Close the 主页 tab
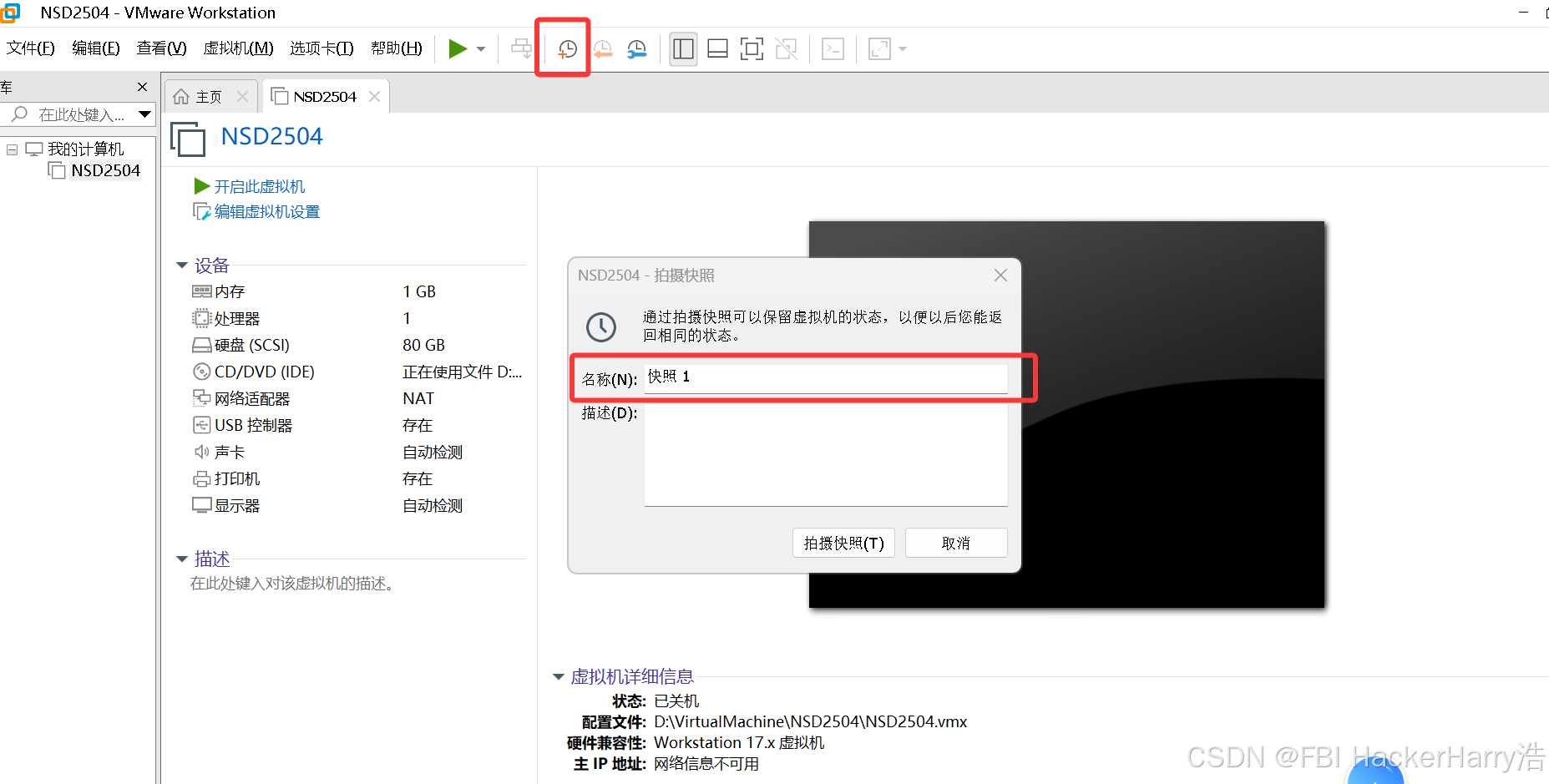This screenshot has width=1549, height=784. click(x=242, y=97)
